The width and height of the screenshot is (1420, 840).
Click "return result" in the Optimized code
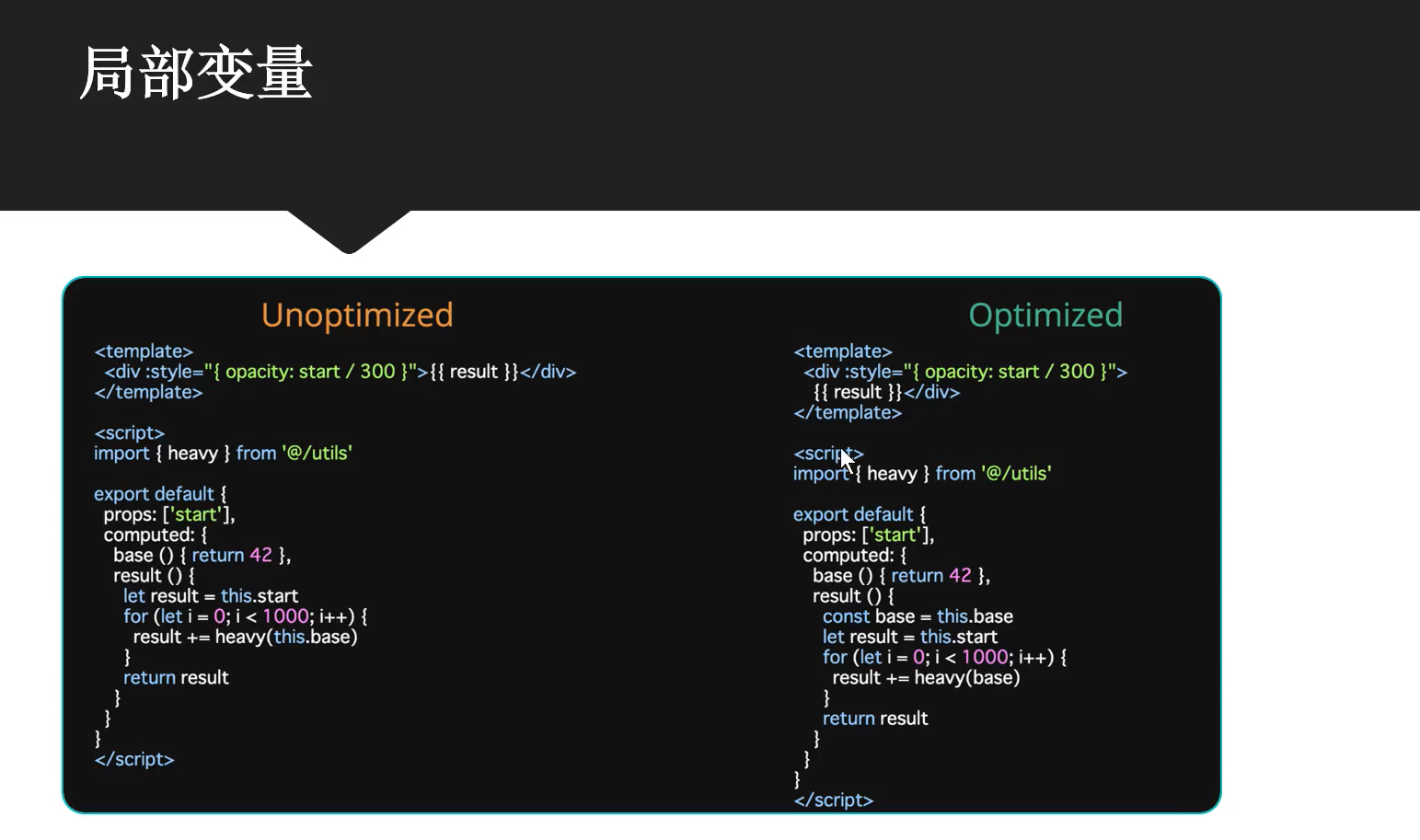(874, 719)
